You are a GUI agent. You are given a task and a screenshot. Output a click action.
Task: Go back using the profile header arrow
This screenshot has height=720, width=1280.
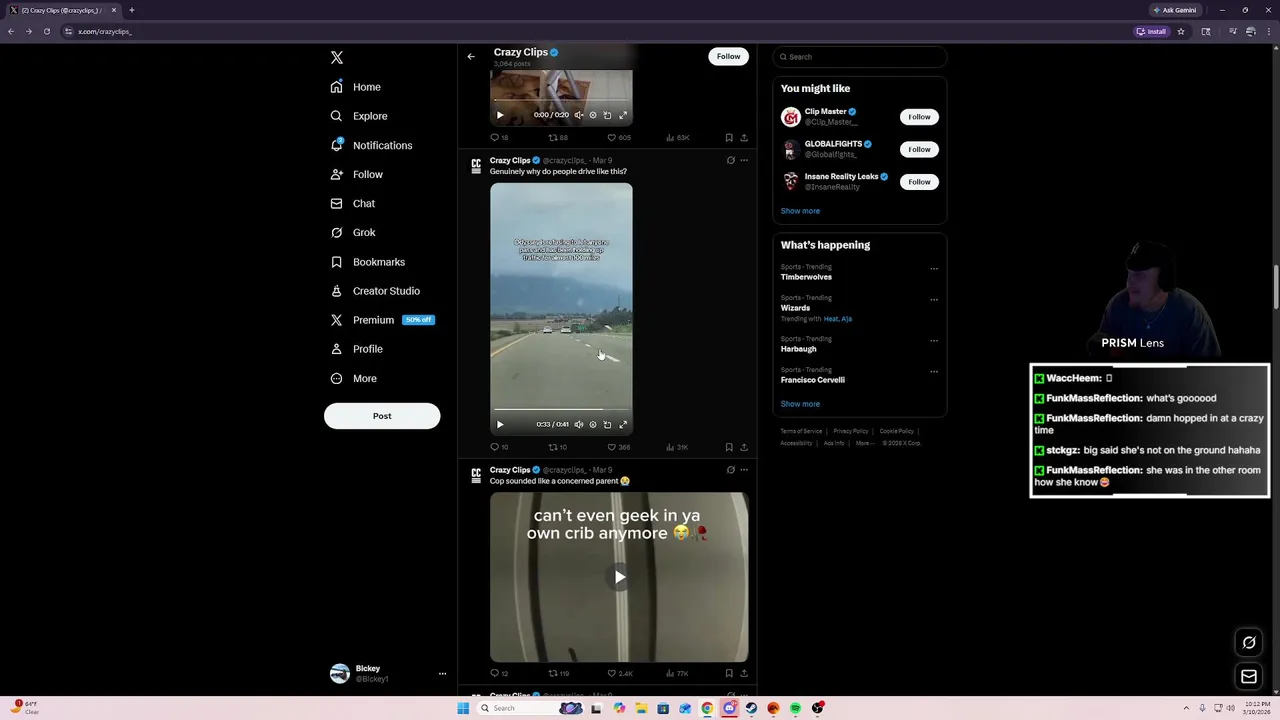click(x=471, y=56)
